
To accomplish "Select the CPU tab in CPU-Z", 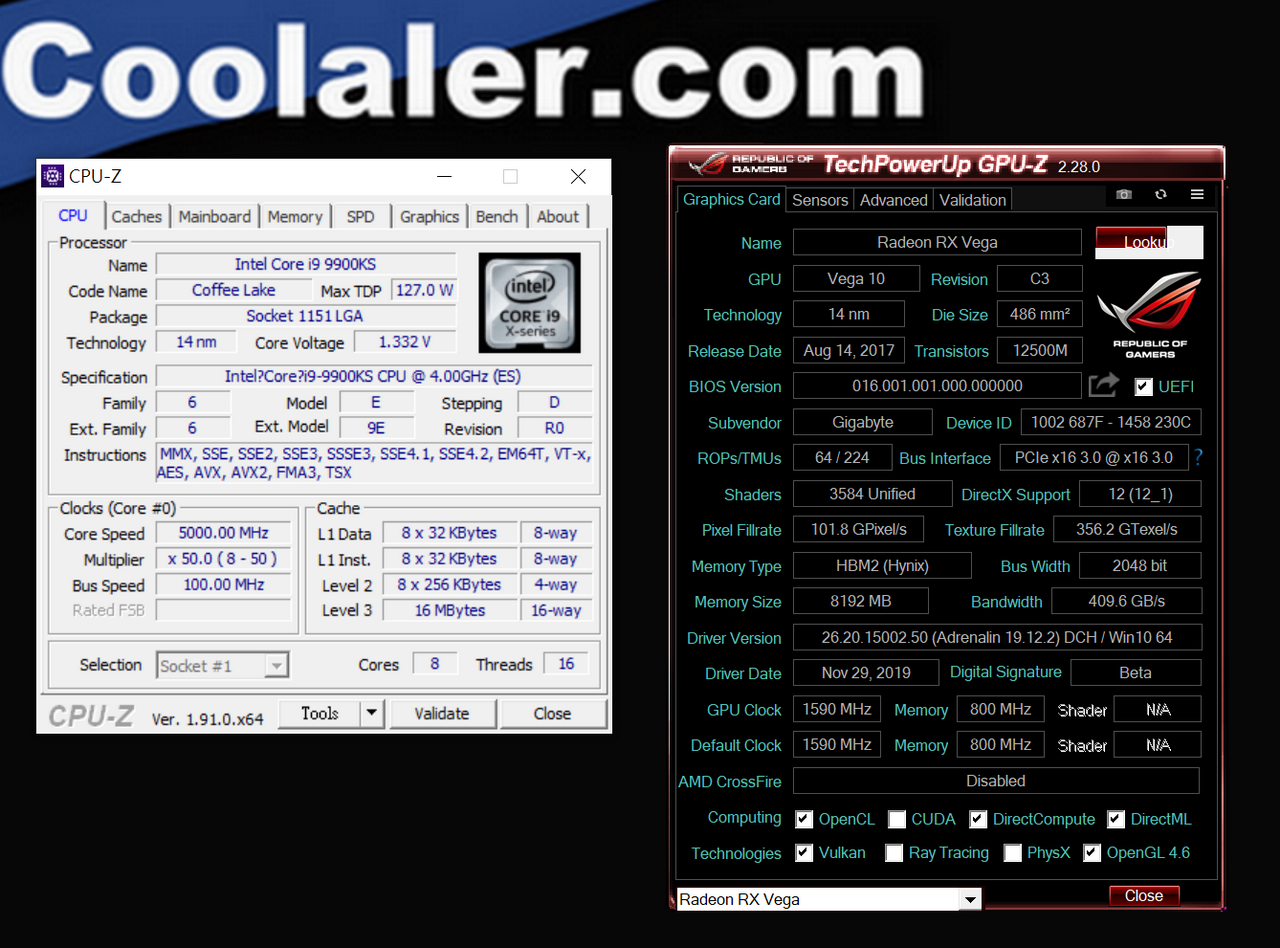I will click(x=73, y=215).
